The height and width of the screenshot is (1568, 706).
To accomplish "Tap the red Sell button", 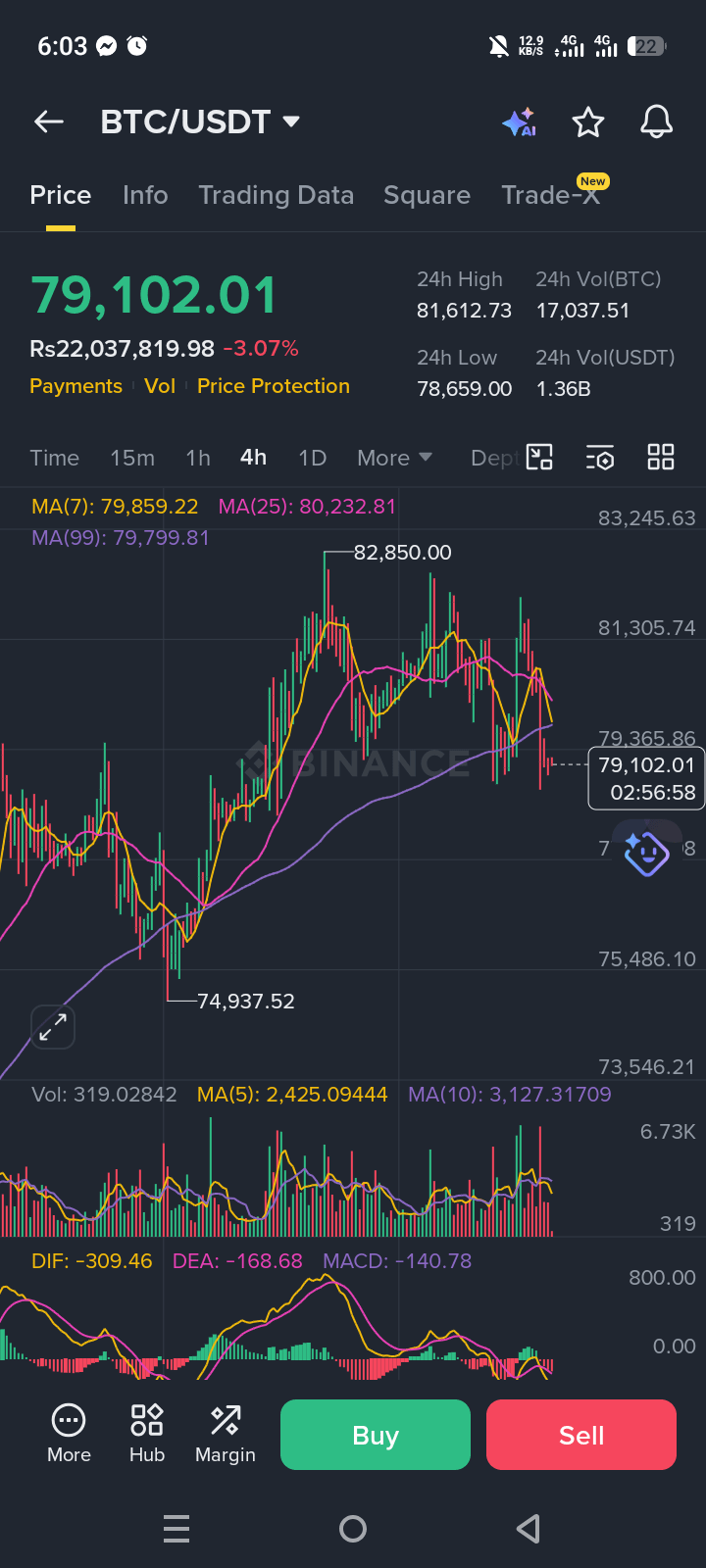I will click(581, 1435).
